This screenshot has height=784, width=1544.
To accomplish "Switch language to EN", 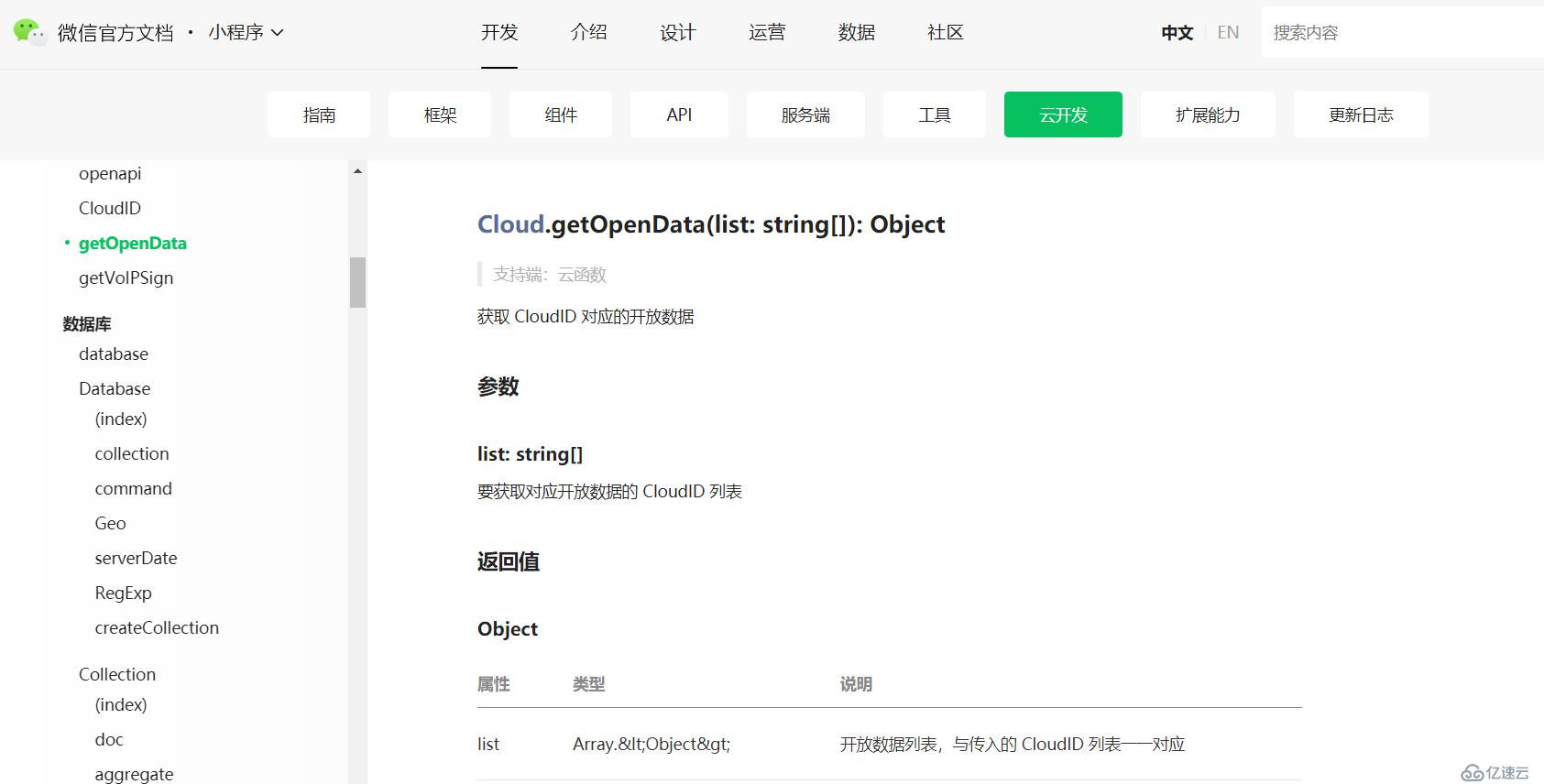I will pos(1228,33).
